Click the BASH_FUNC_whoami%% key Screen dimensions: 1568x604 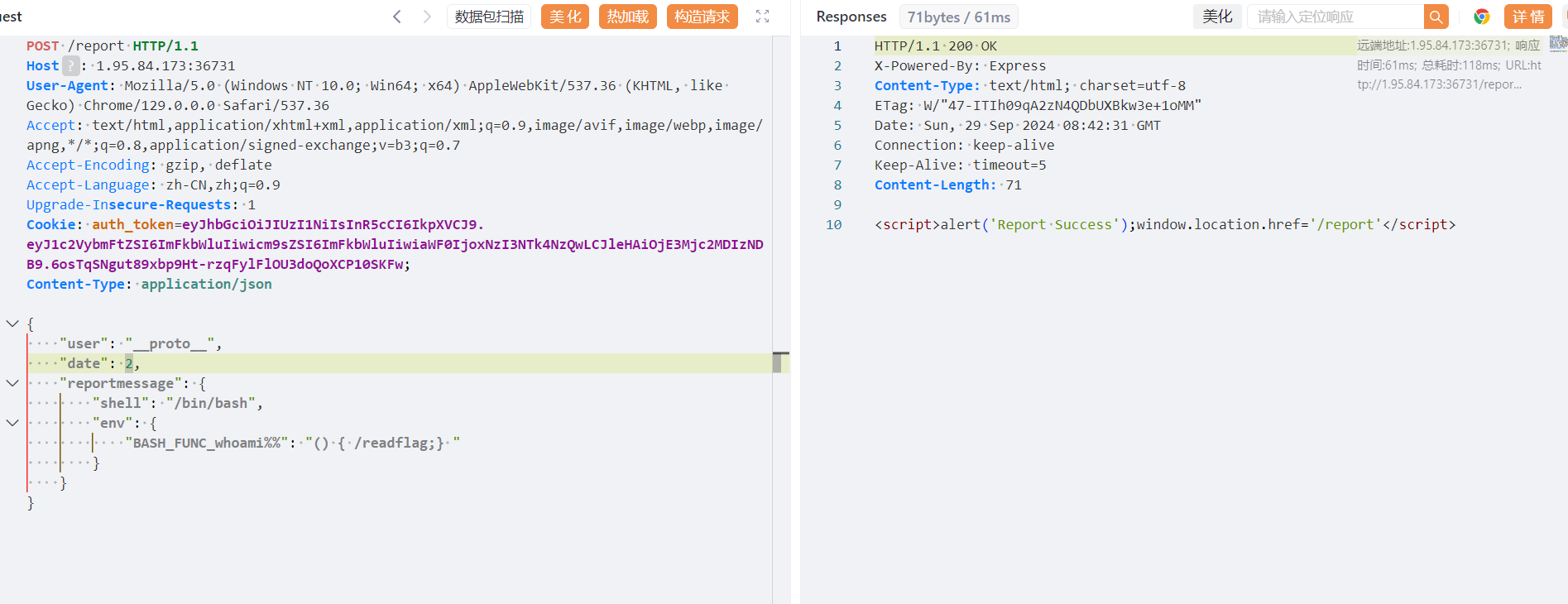point(207,443)
